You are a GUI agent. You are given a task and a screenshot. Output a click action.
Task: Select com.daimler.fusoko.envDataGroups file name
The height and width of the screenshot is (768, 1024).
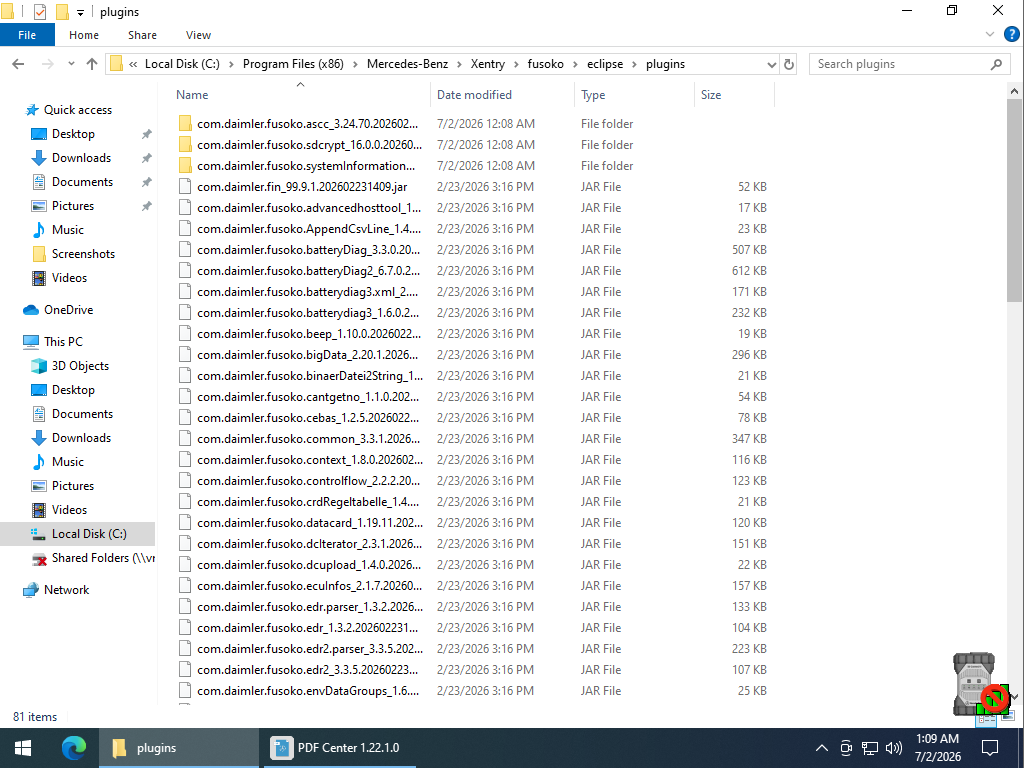click(x=308, y=691)
